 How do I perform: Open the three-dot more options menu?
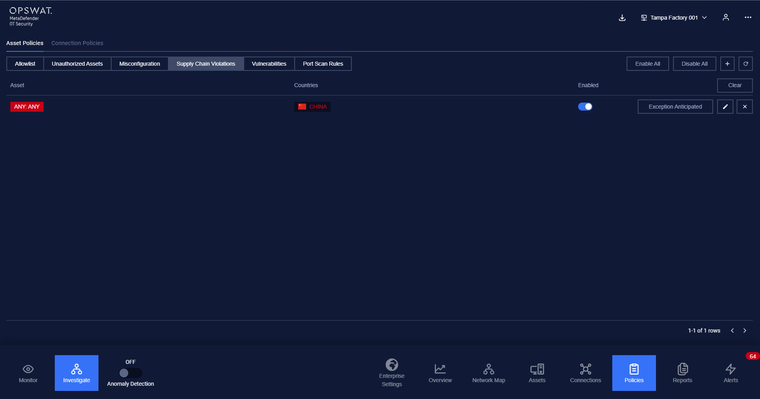pos(748,17)
